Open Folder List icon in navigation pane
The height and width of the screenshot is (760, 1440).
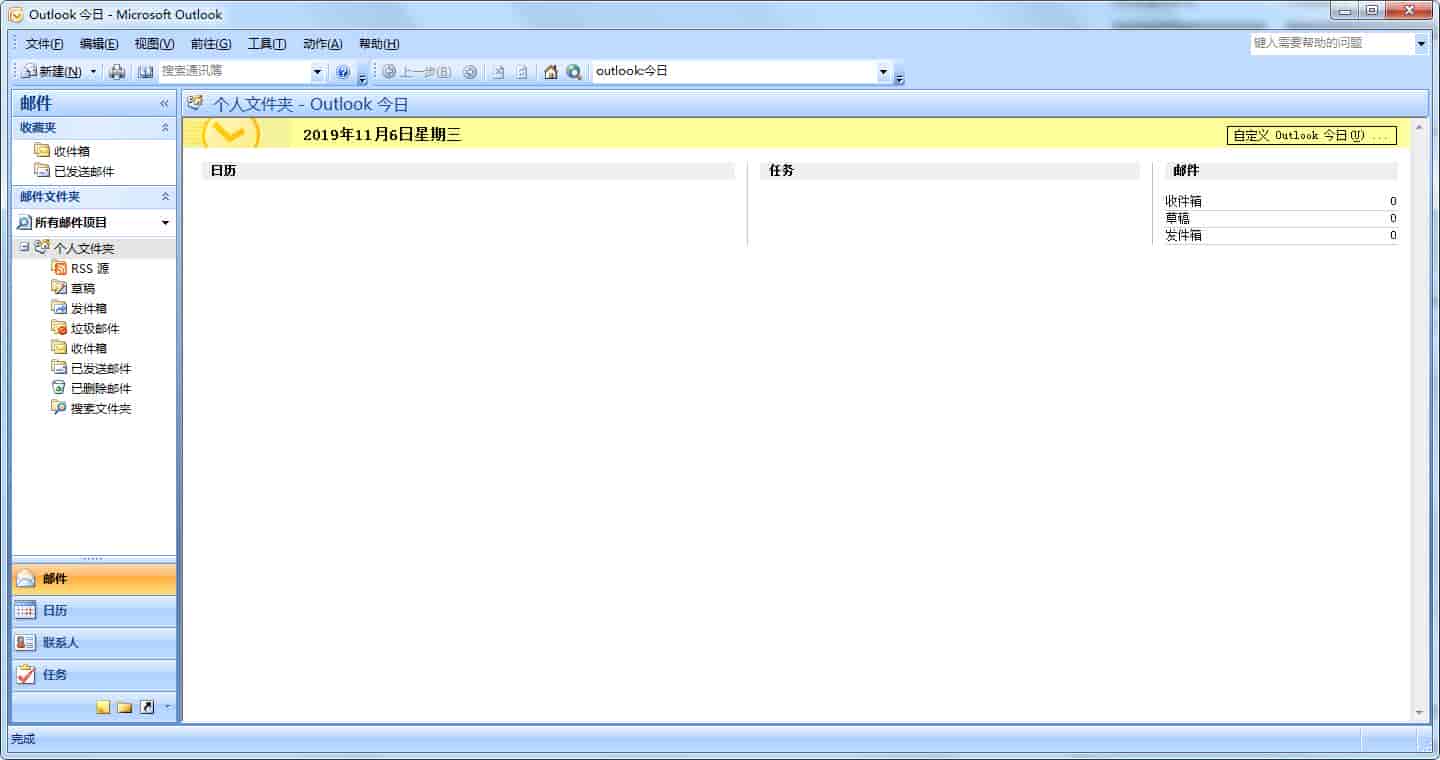point(125,707)
